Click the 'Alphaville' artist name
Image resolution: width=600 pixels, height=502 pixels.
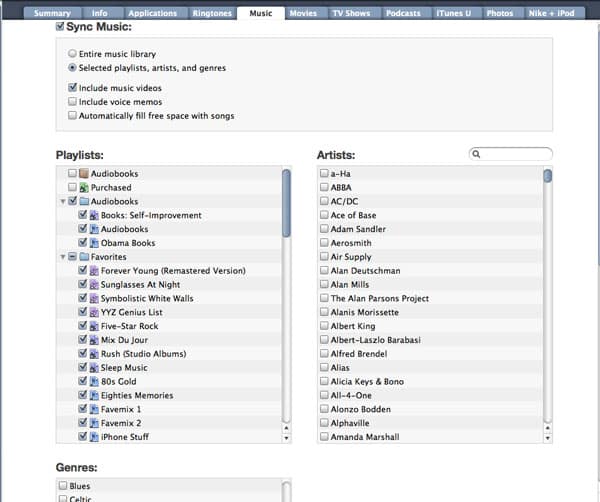(x=350, y=423)
